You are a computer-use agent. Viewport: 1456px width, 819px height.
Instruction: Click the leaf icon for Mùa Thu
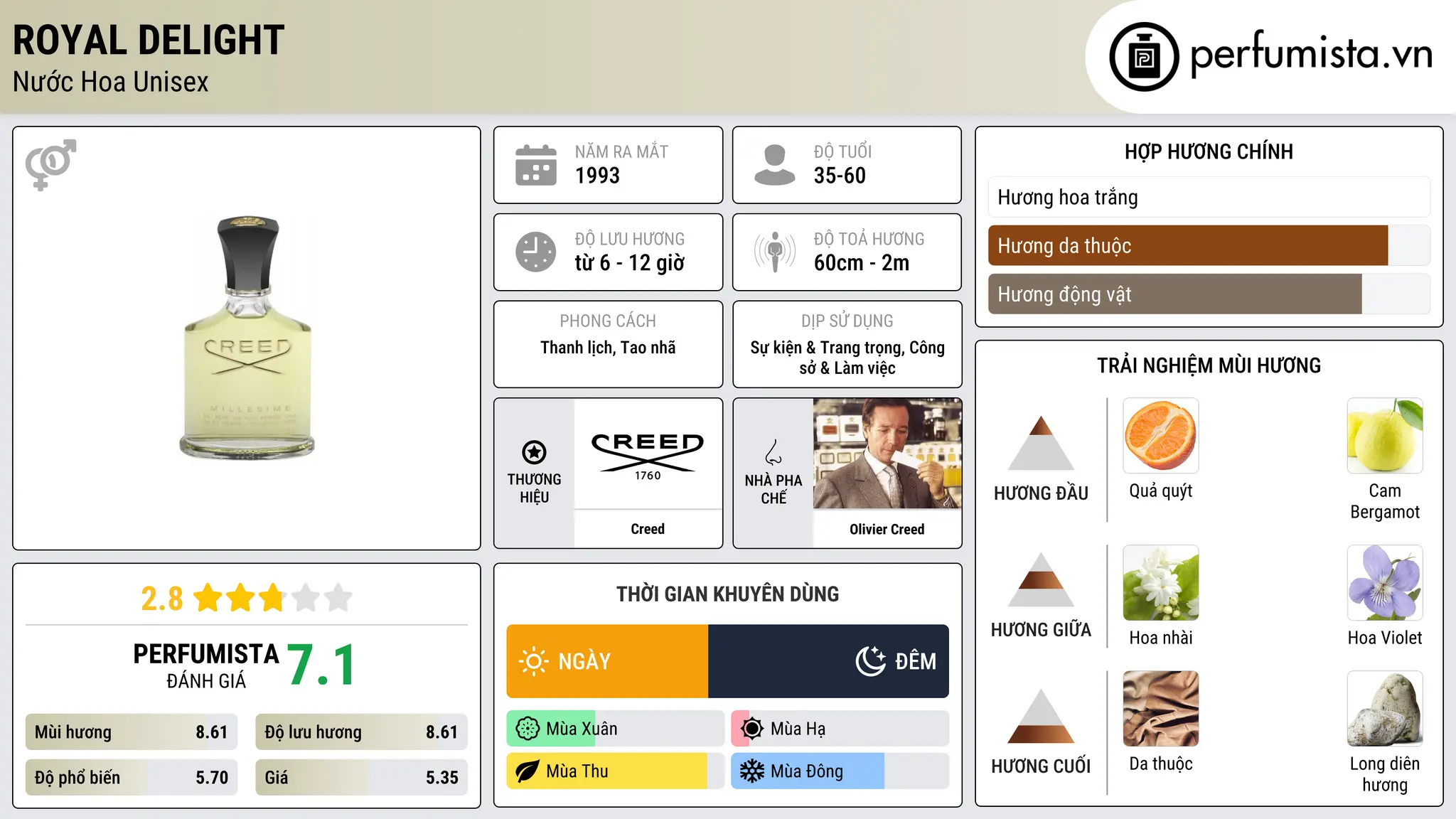[x=528, y=771]
